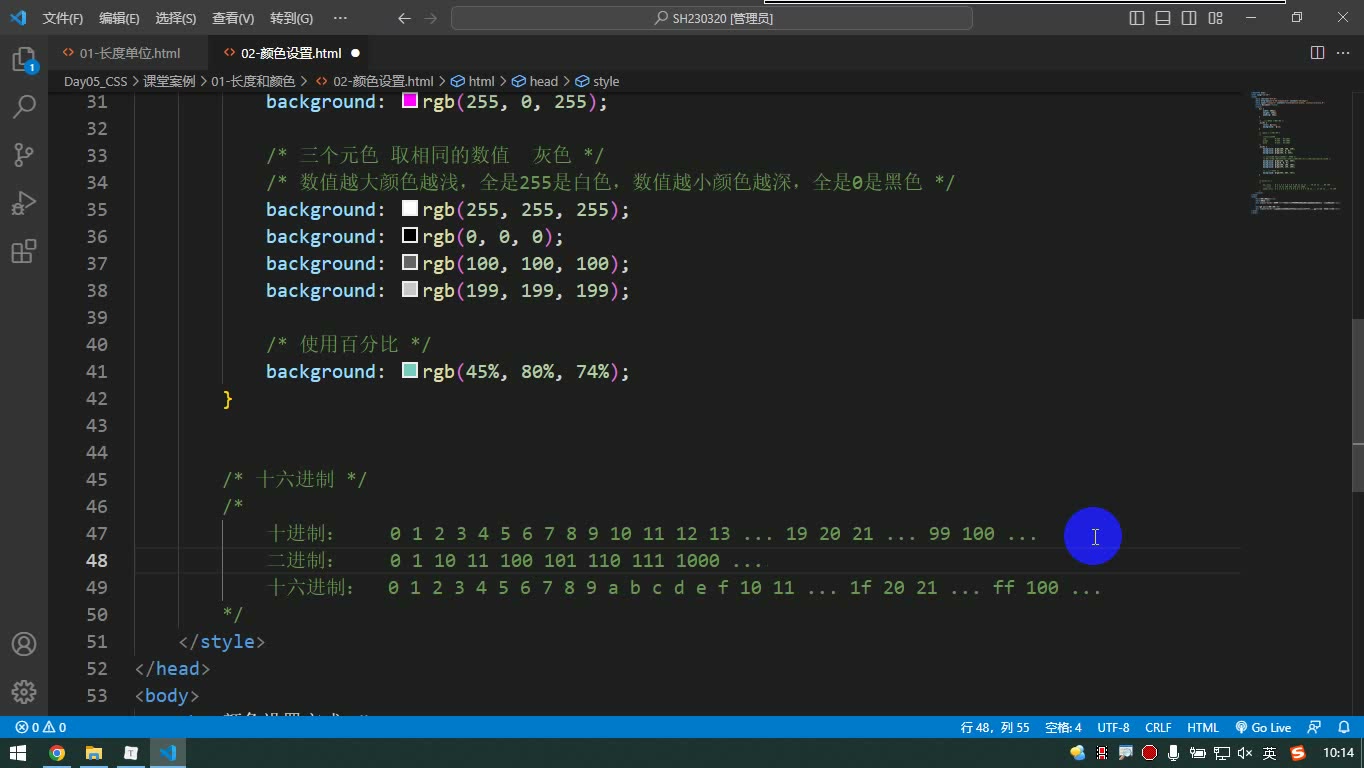Viewport: 1364px width, 768px height.
Task: Click the Split Editor Right icon
Action: pos(1317,53)
